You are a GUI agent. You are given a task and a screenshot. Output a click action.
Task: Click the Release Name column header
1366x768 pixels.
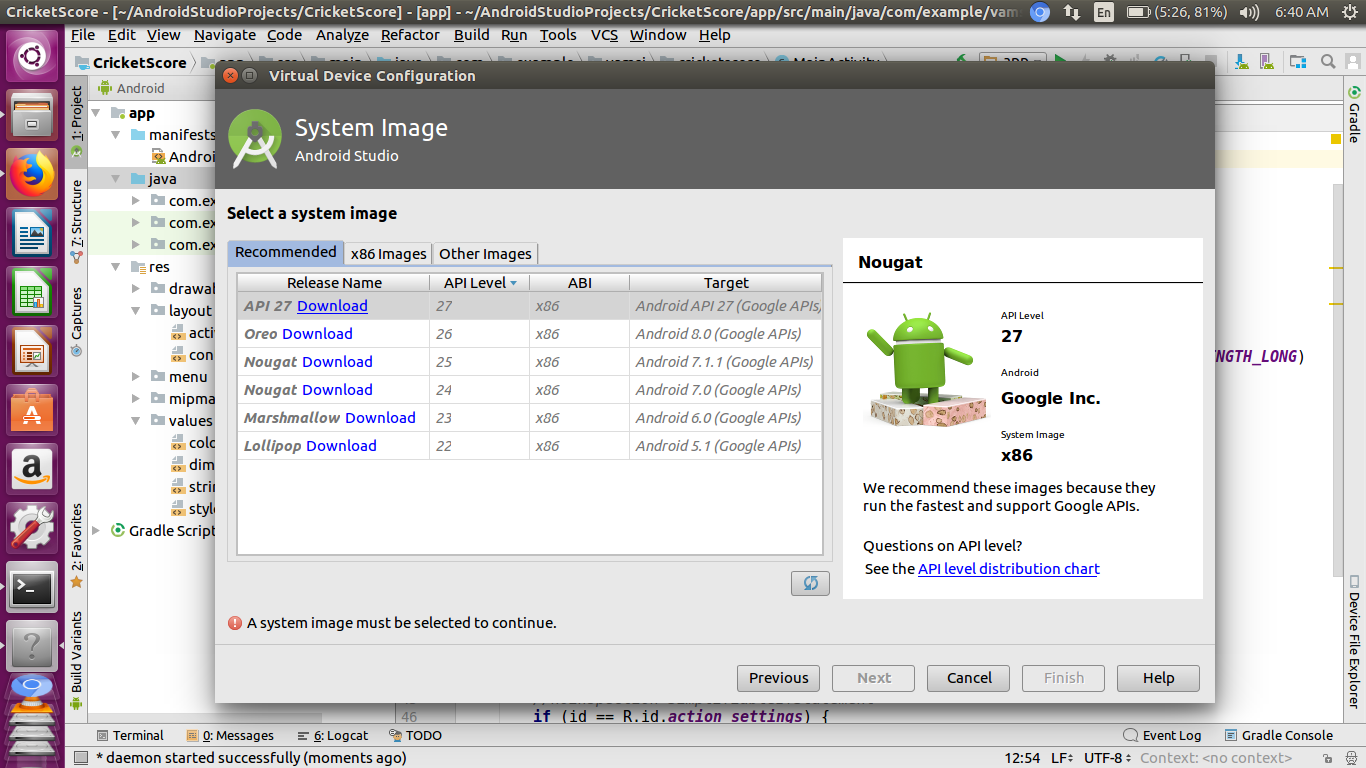coord(334,283)
